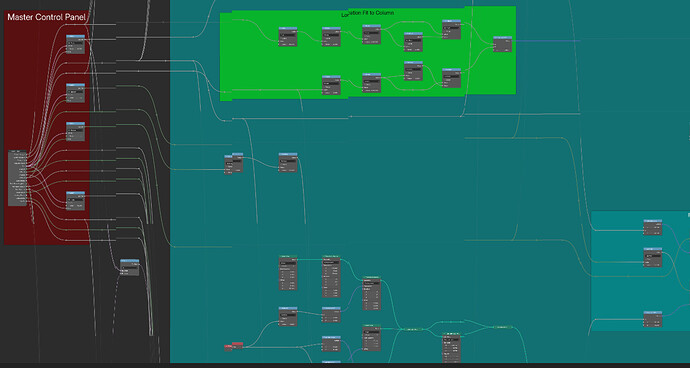Select the topmost blue-header node in Master Control Panel
Image resolution: width=690 pixels, height=368 pixels.
[x=75, y=44]
